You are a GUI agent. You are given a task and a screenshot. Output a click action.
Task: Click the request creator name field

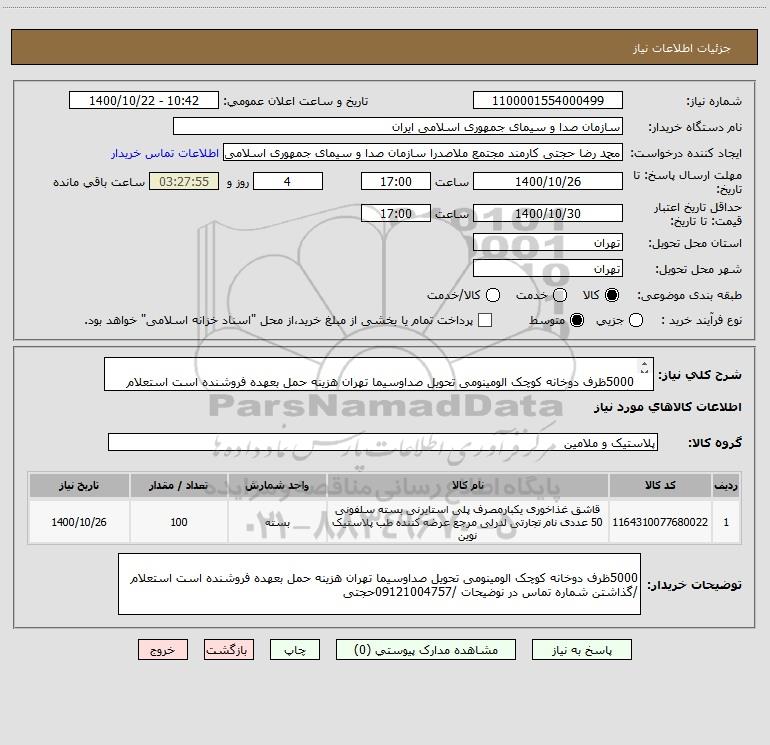coord(423,153)
